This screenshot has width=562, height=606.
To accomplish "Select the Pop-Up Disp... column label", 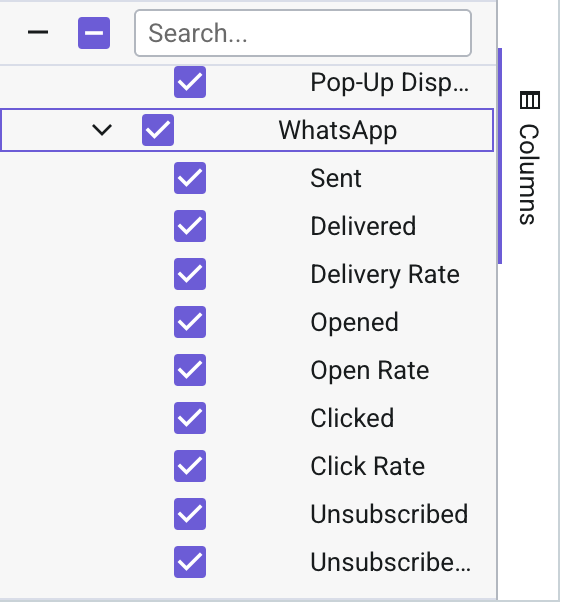I will click(390, 82).
